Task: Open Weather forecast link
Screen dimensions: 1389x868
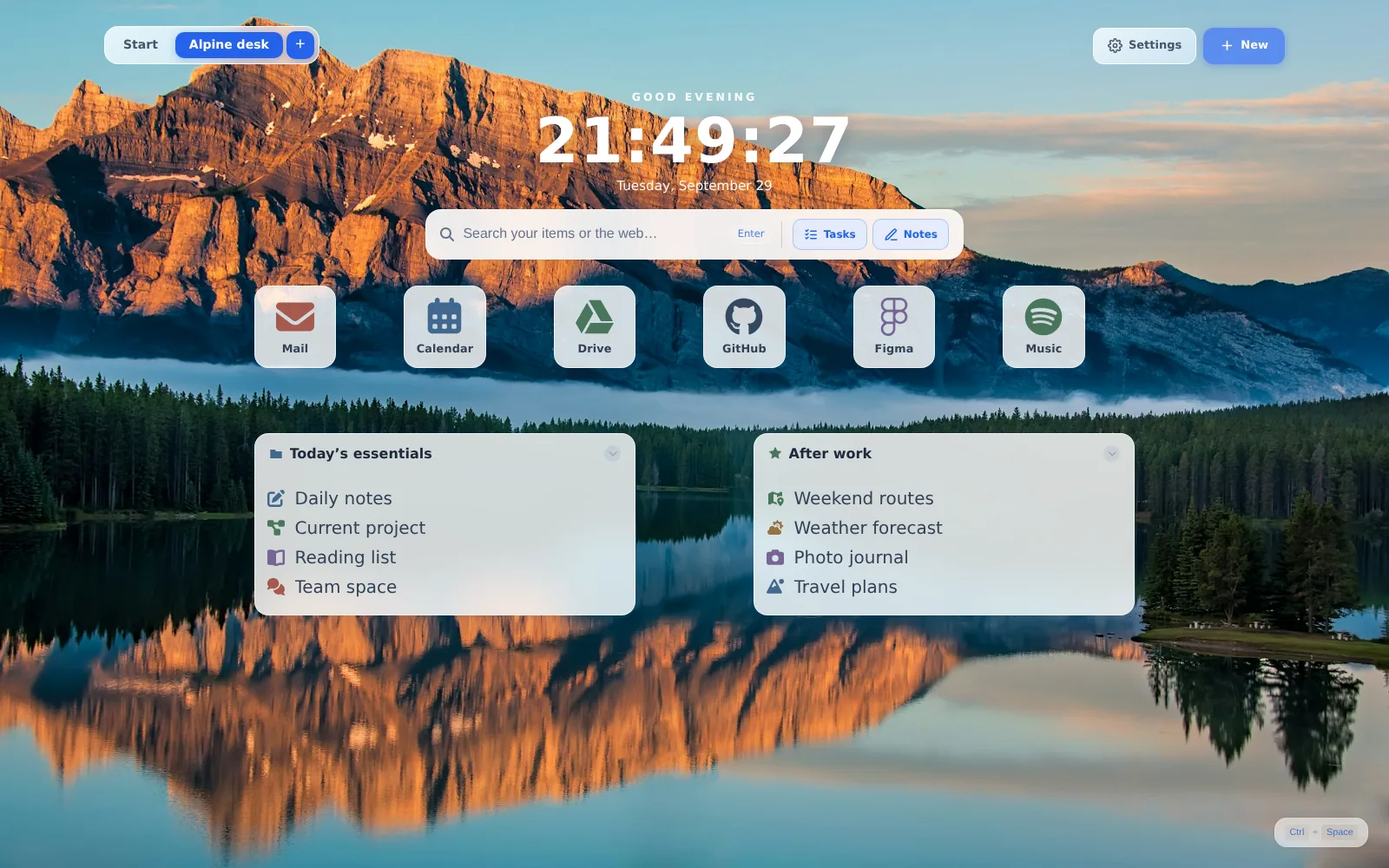Action: click(868, 528)
